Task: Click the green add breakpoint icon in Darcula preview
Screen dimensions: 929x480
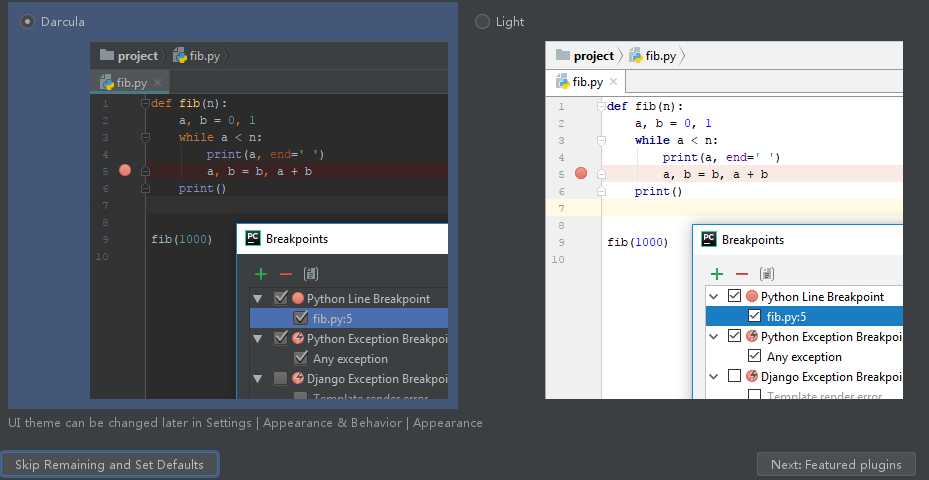Action: (261, 274)
